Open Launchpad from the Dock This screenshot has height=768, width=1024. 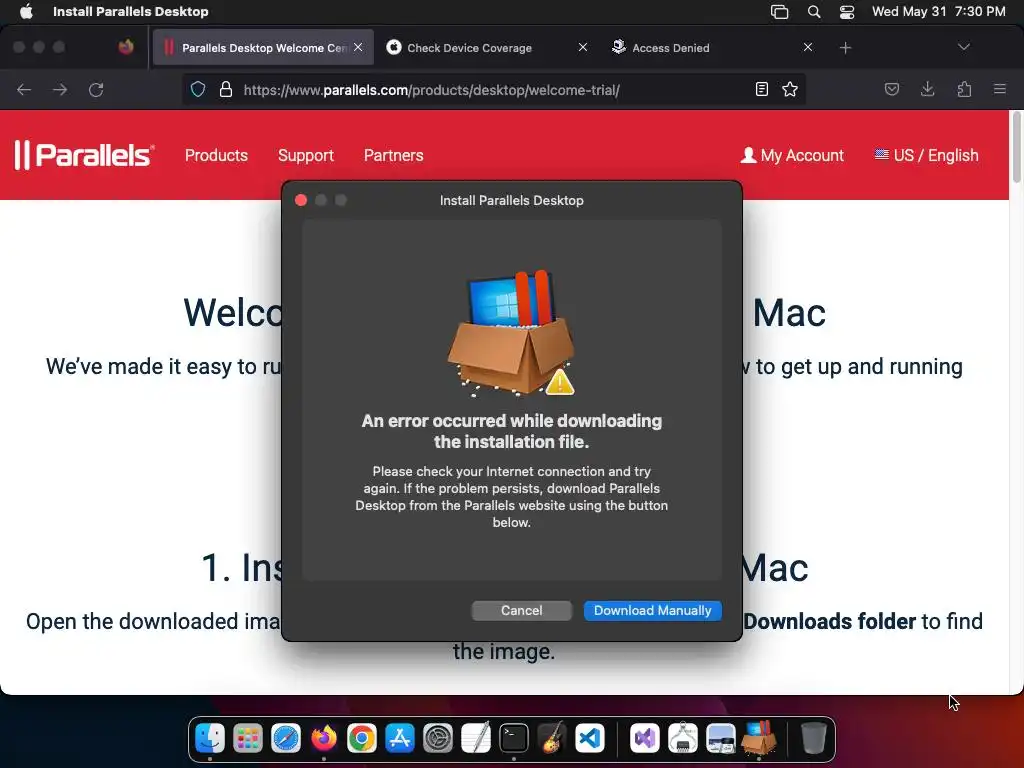[x=248, y=739]
